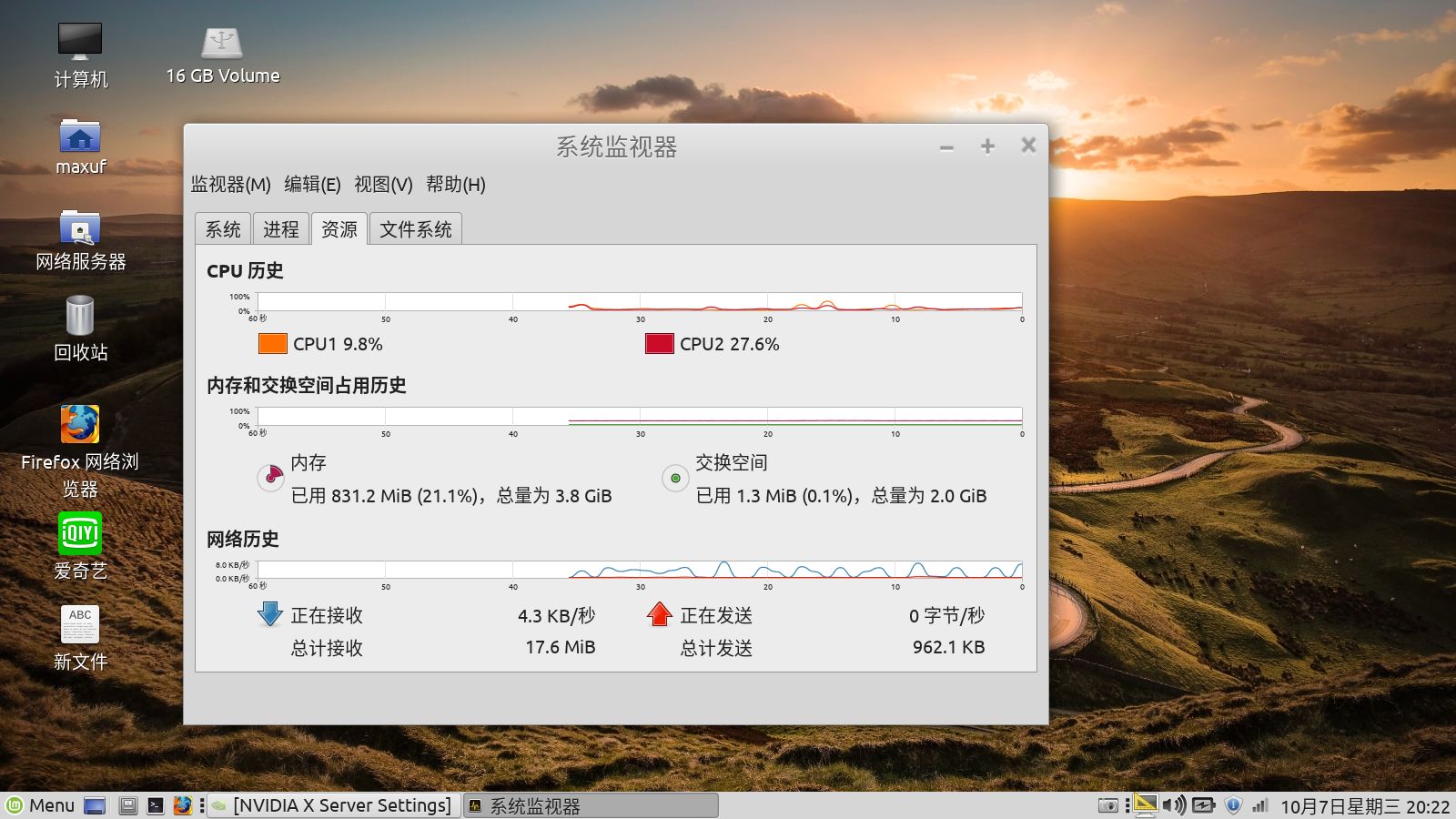Image resolution: width=1456 pixels, height=819 pixels.
Task: Check network via the signal bars tray icon
Action: click(x=1259, y=805)
